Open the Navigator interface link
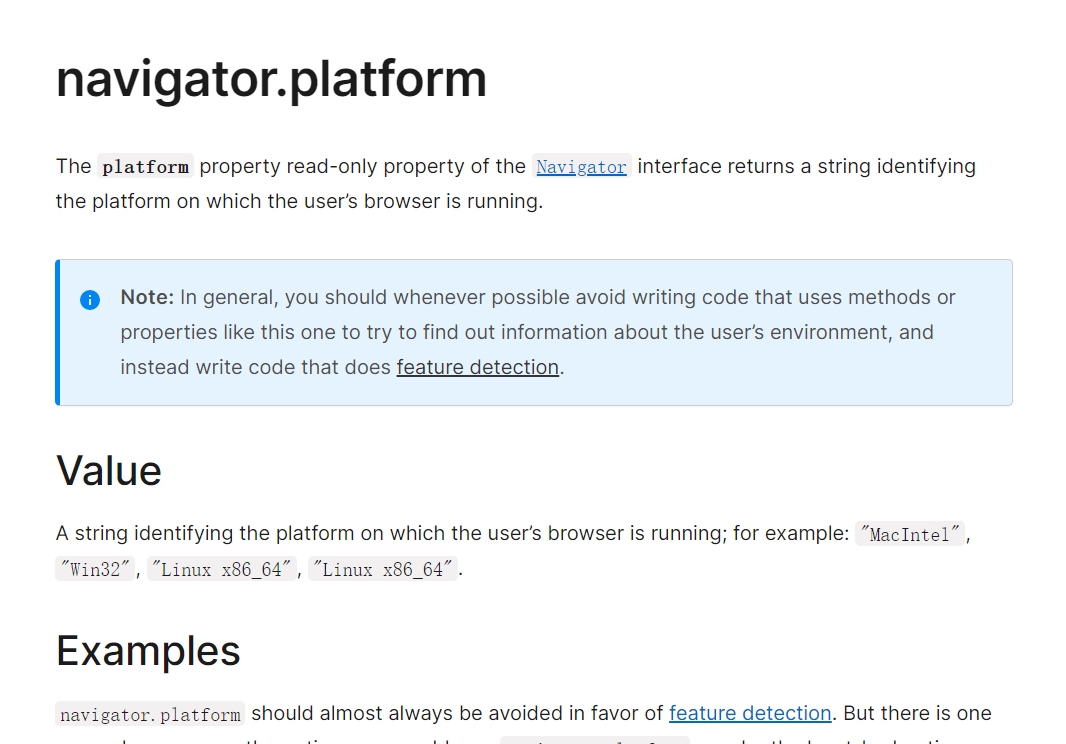 (581, 167)
